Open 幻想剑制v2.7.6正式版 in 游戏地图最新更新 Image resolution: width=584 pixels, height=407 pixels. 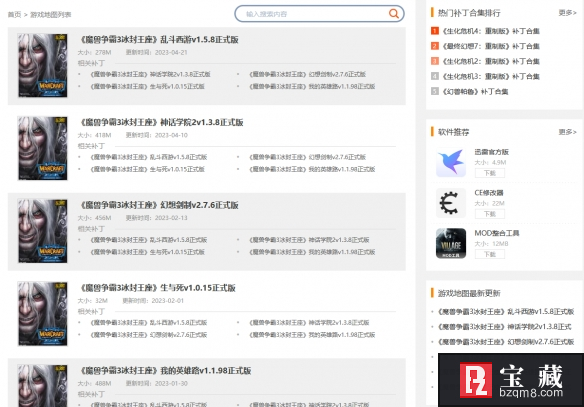[506, 341]
